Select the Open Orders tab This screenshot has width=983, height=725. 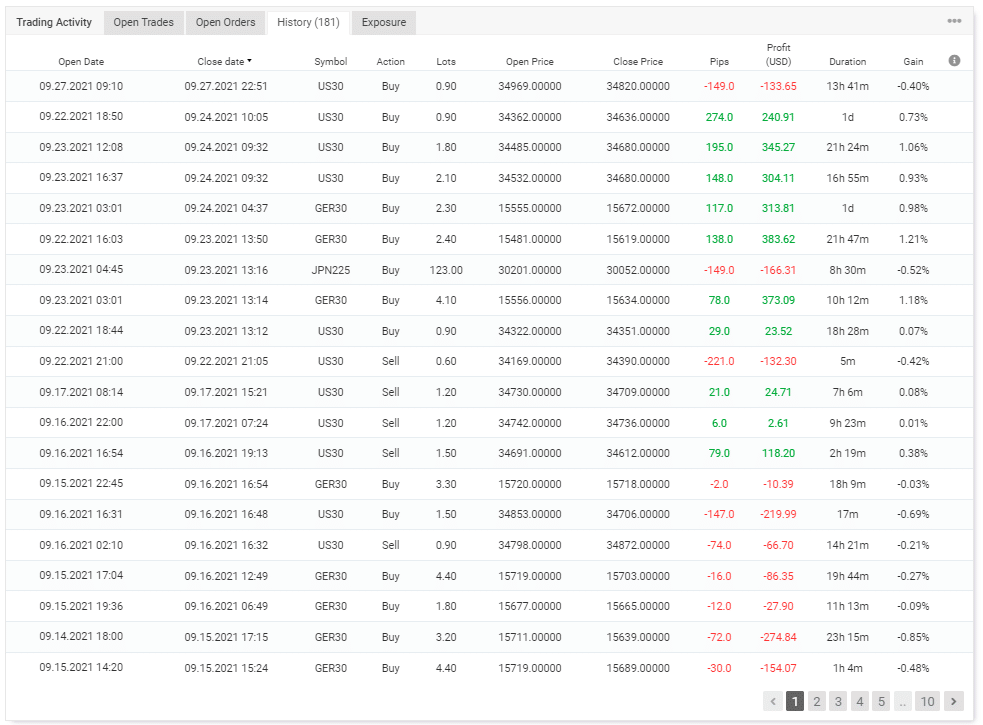click(225, 22)
